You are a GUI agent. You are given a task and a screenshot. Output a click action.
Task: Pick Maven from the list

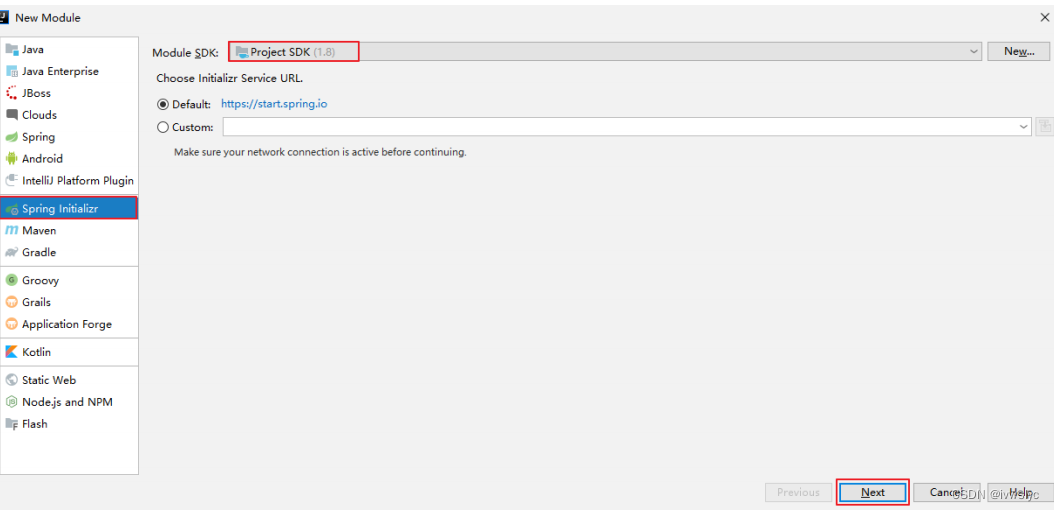tap(70, 231)
